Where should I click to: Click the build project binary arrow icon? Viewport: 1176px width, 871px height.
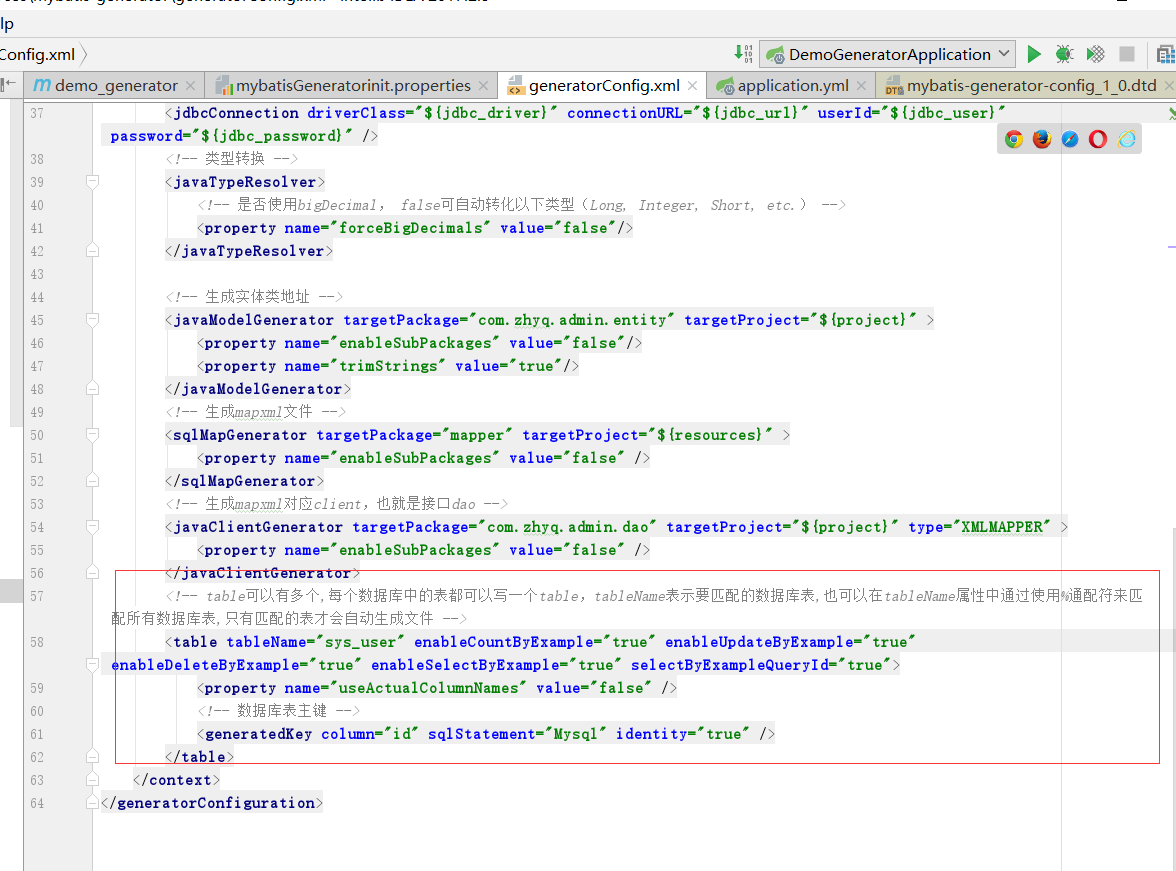coord(743,54)
